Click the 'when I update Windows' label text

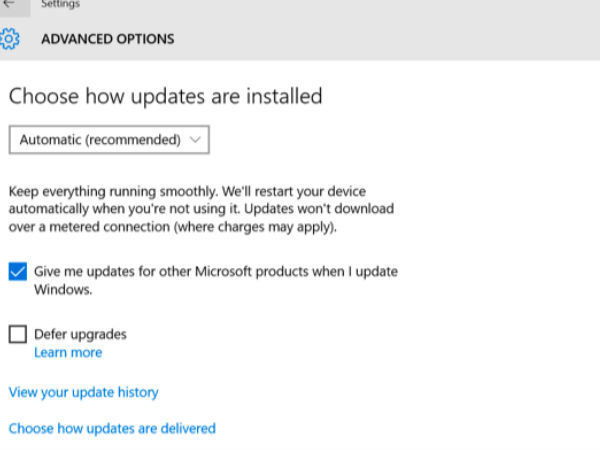click(x=64, y=290)
